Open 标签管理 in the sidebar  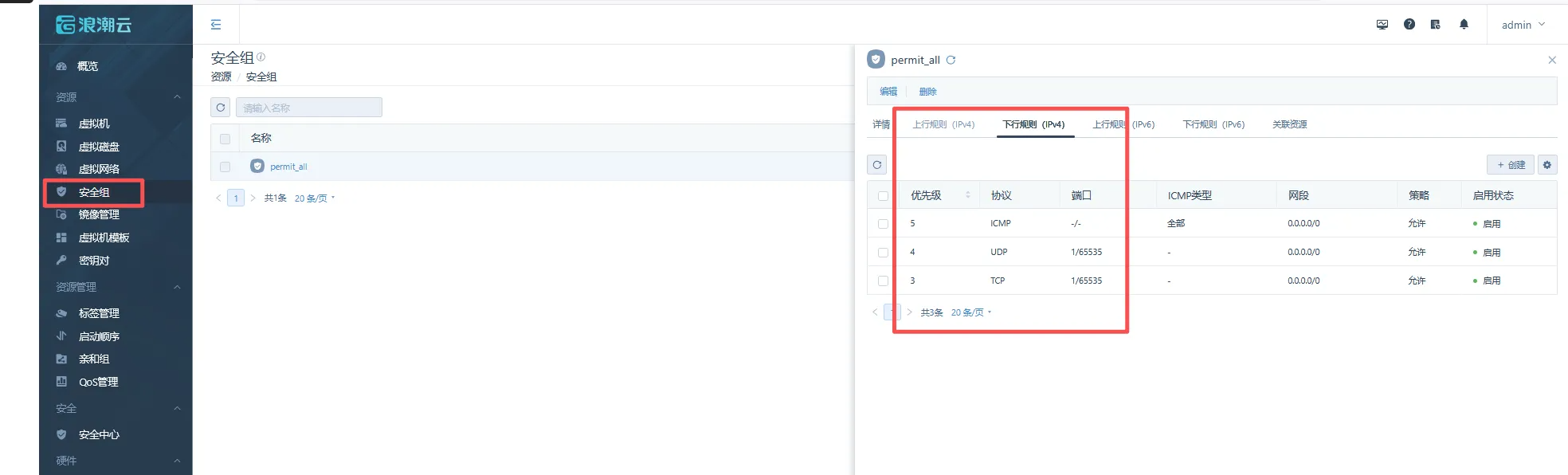pyautogui.click(x=99, y=313)
